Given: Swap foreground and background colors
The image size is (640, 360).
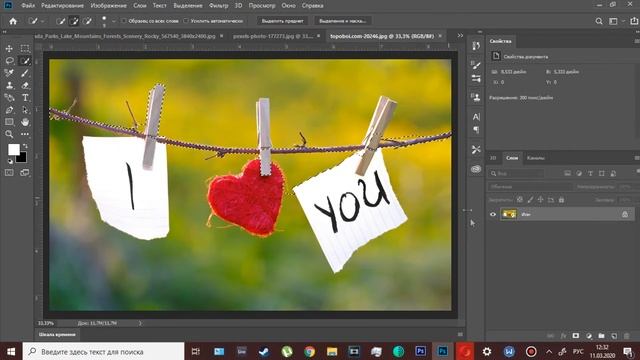Looking at the screenshot, I should tap(25, 146).
